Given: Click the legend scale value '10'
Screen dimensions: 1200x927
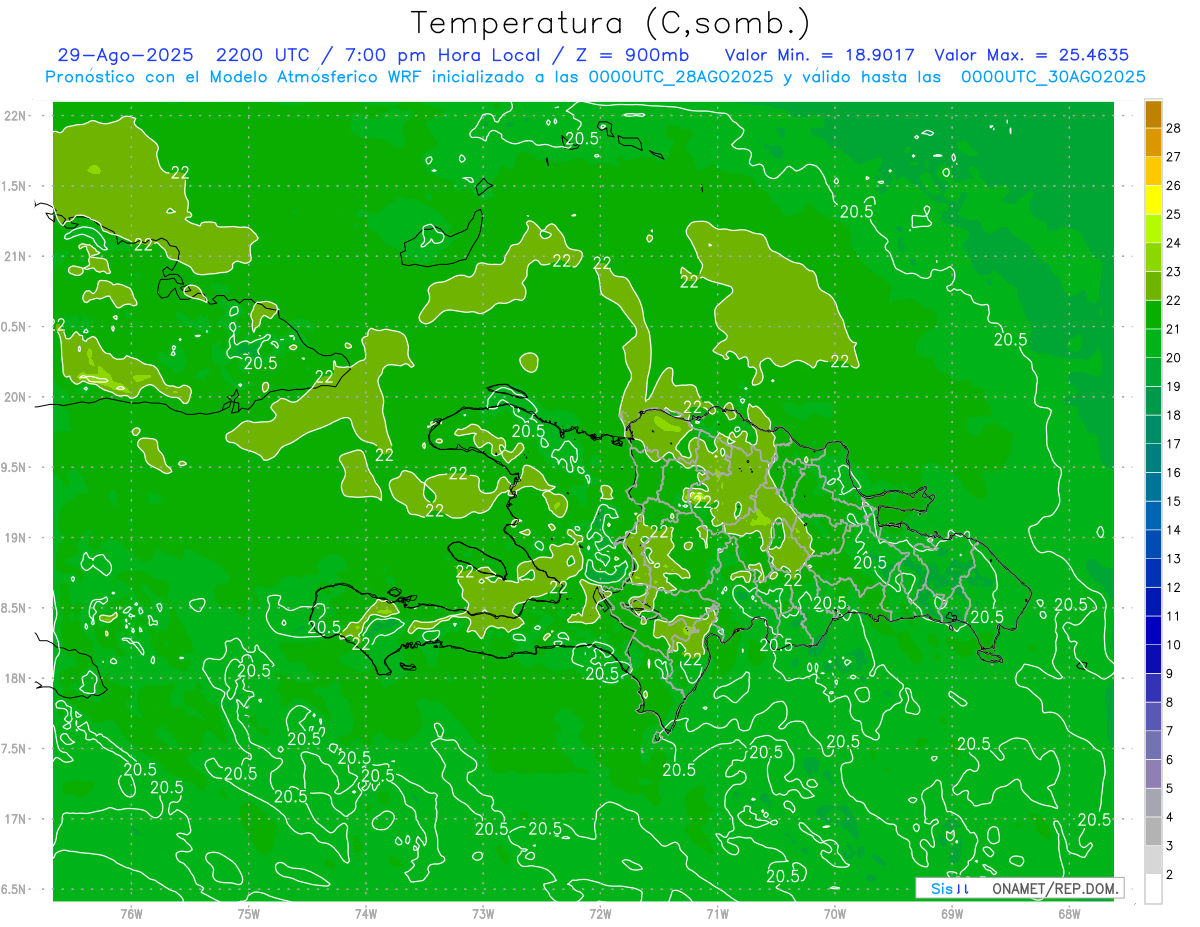Looking at the screenshot, I should pos(1174,645).
